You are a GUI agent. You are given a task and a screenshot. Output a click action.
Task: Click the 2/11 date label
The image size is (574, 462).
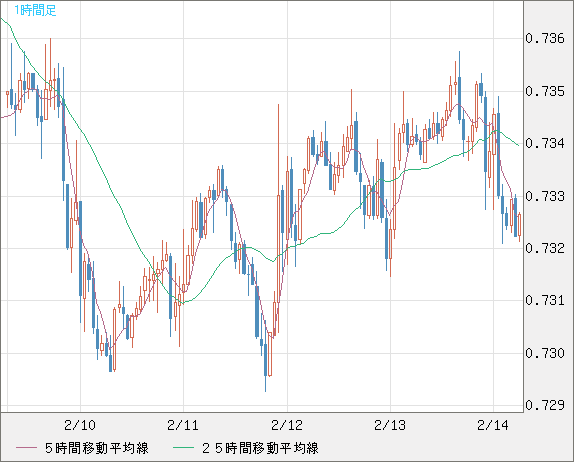pos(183,425)
